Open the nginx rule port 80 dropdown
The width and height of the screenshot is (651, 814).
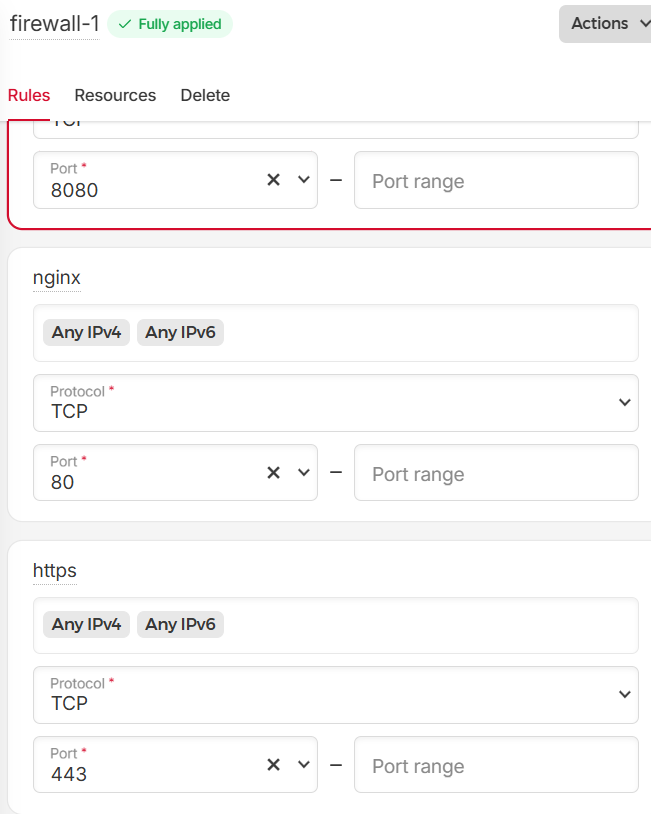point(304,472)
